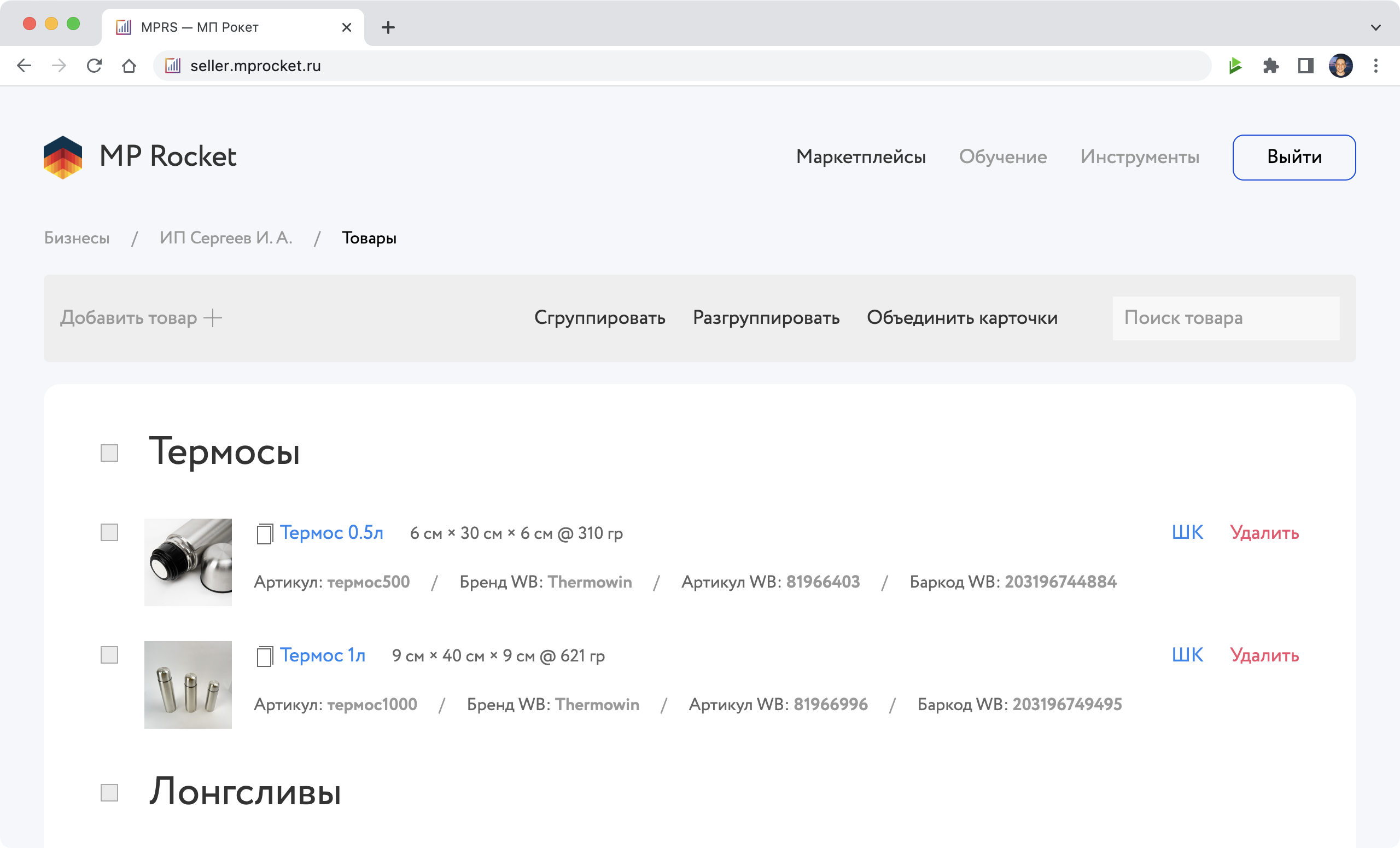Click the MP Rocket logo icon
Viewport: 1400px width, 848px height.
(62, 158)
